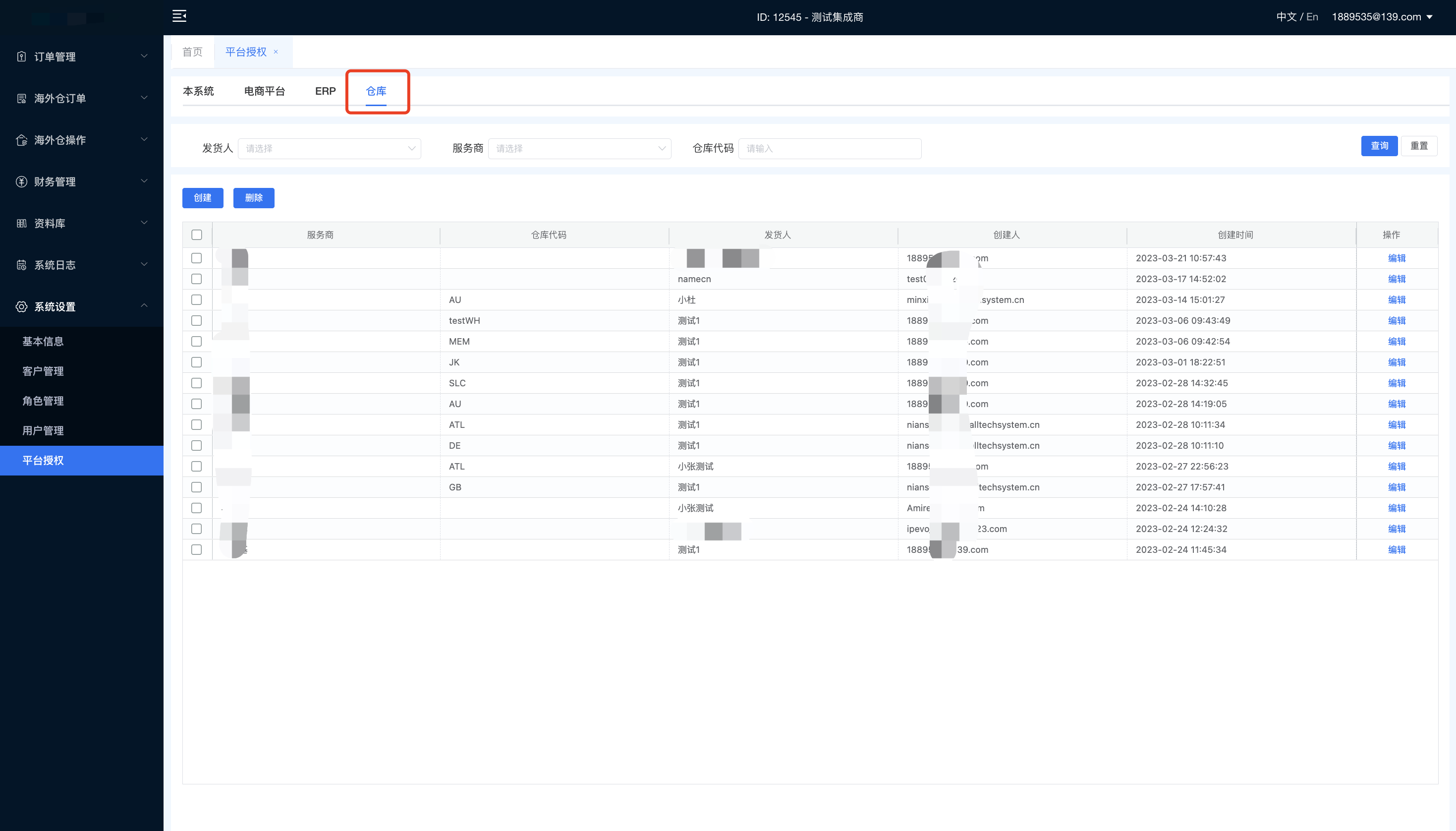This screenshot has width=1456, height=831.
Task: Open the 服务商 dropdown
Action: 579,148
